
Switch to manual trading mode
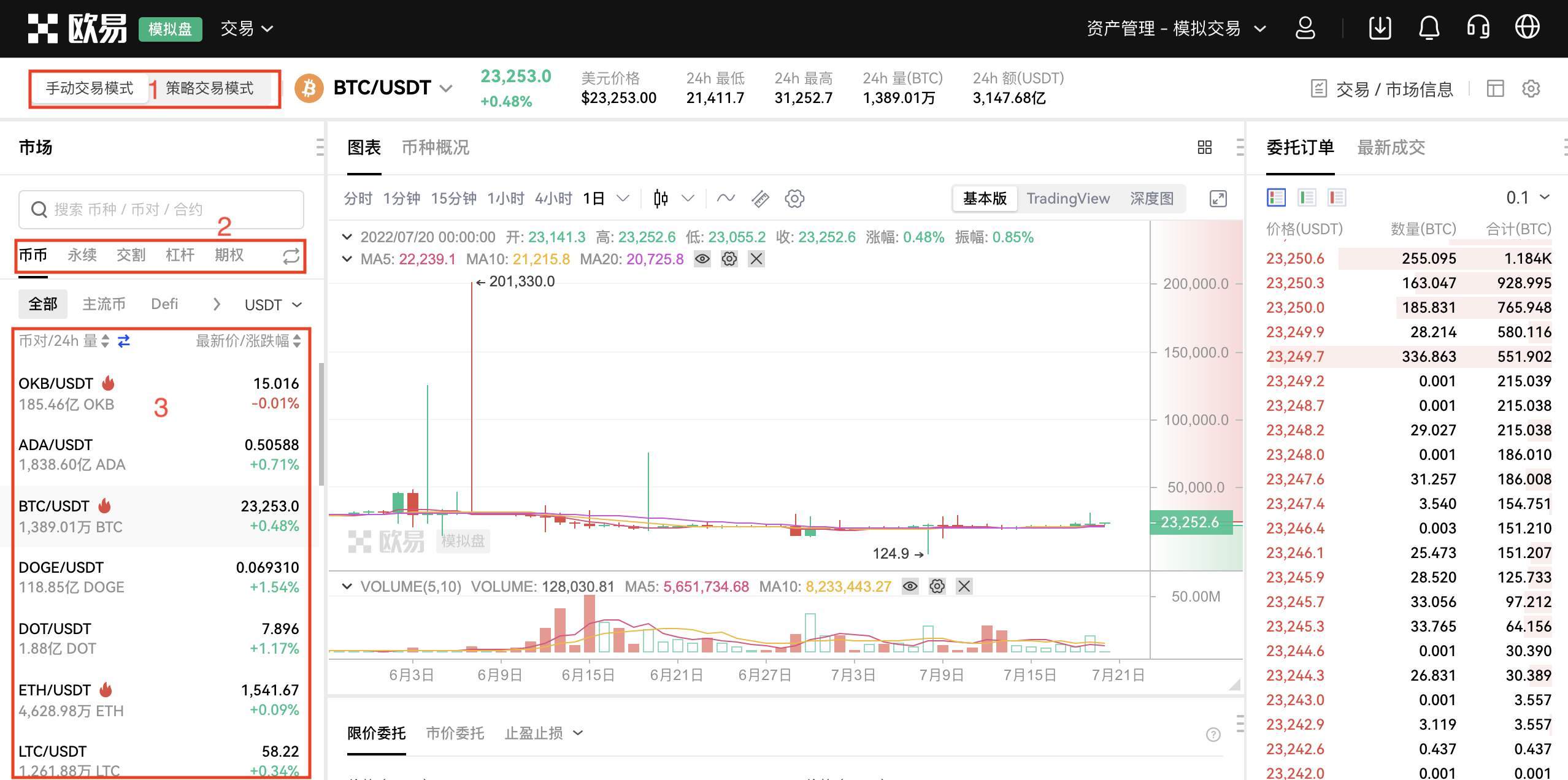click(90, 89)
